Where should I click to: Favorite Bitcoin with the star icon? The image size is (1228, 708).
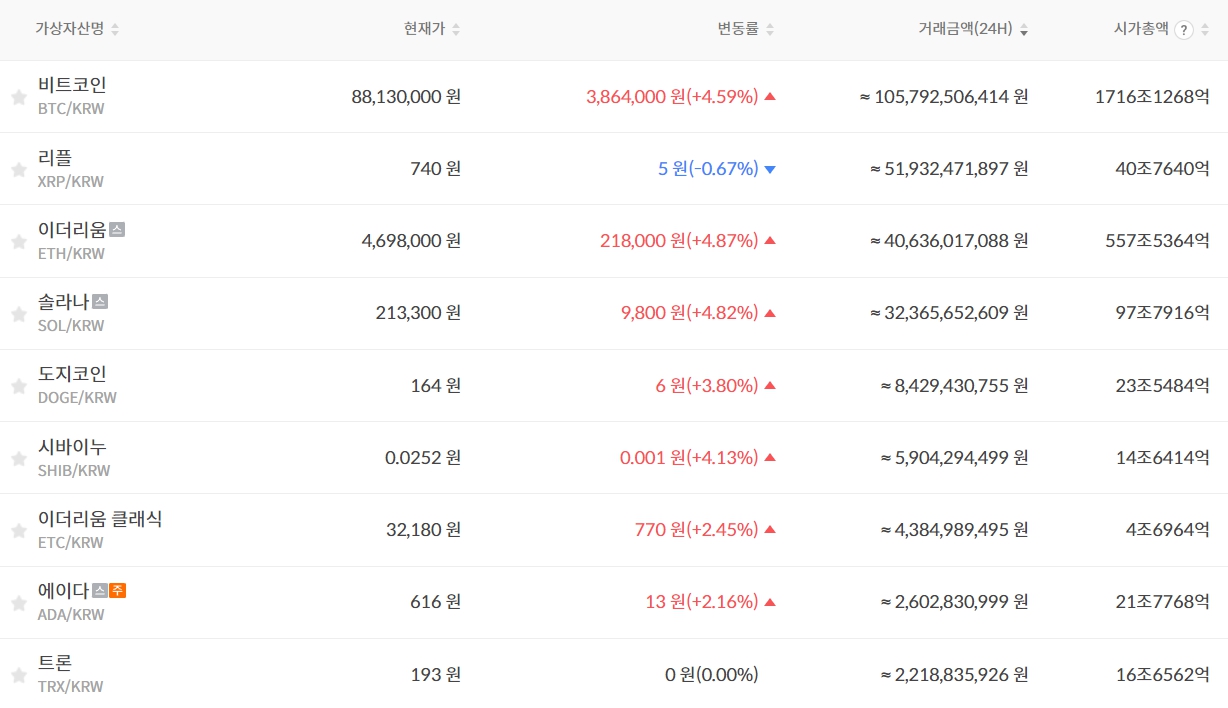coord(18,98)
